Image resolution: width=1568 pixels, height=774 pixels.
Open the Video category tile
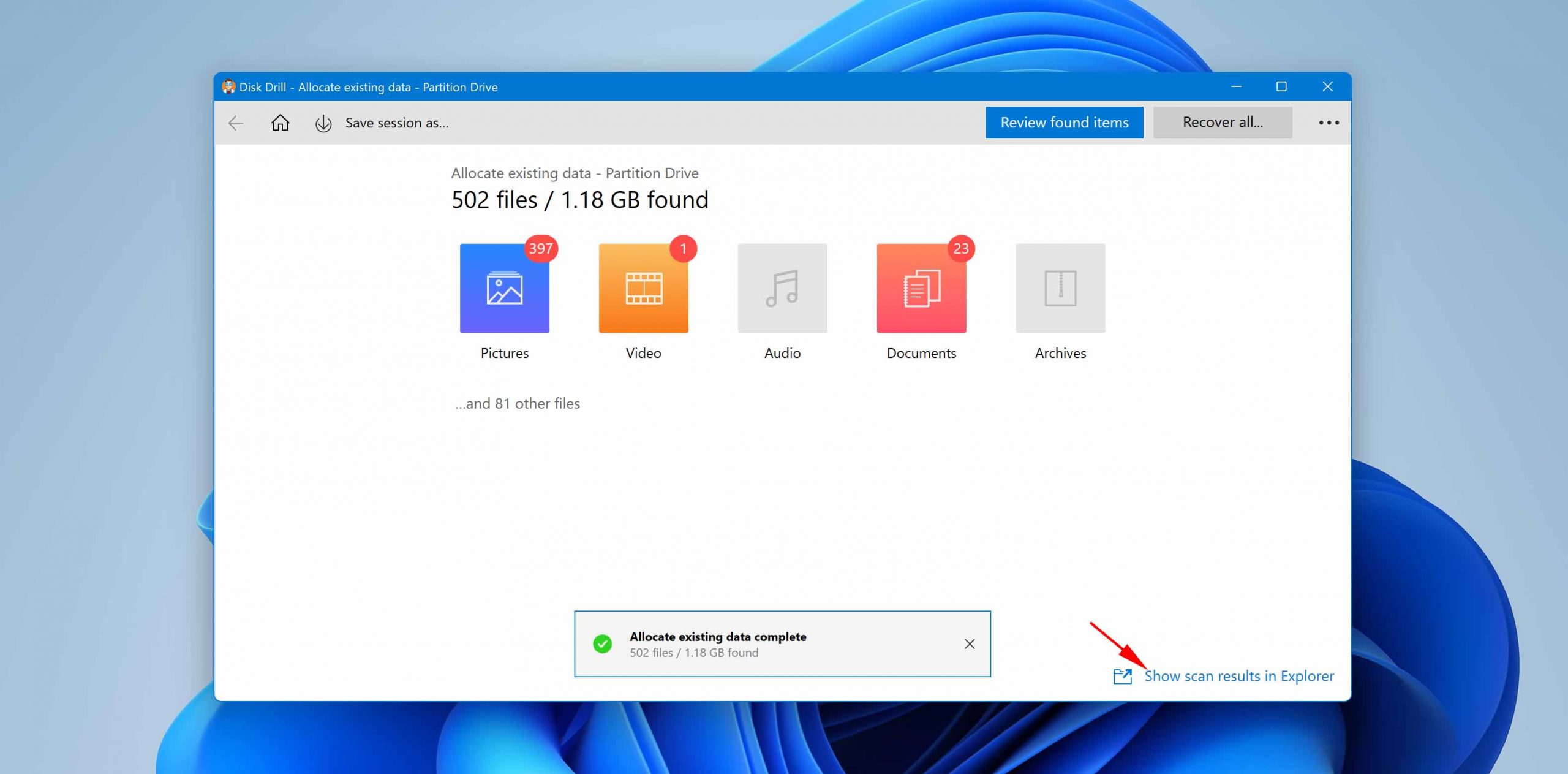coord(643,288)
